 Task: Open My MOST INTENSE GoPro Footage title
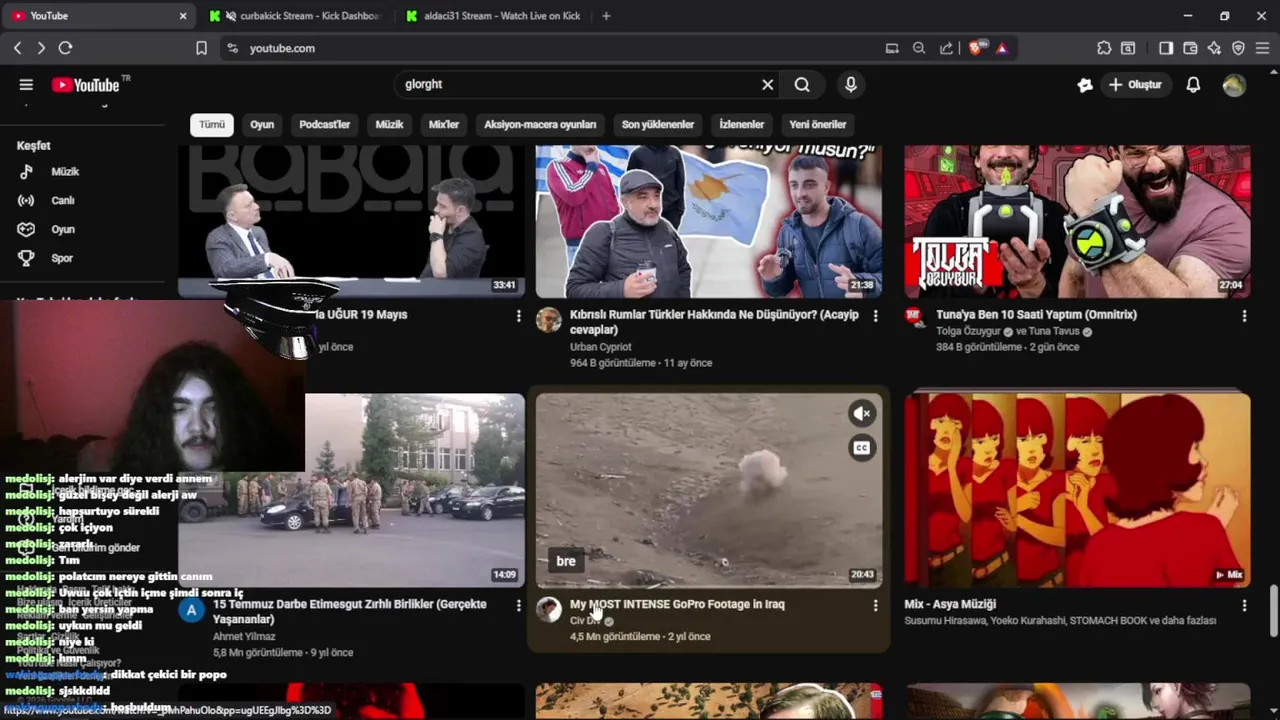click(677, 604)
